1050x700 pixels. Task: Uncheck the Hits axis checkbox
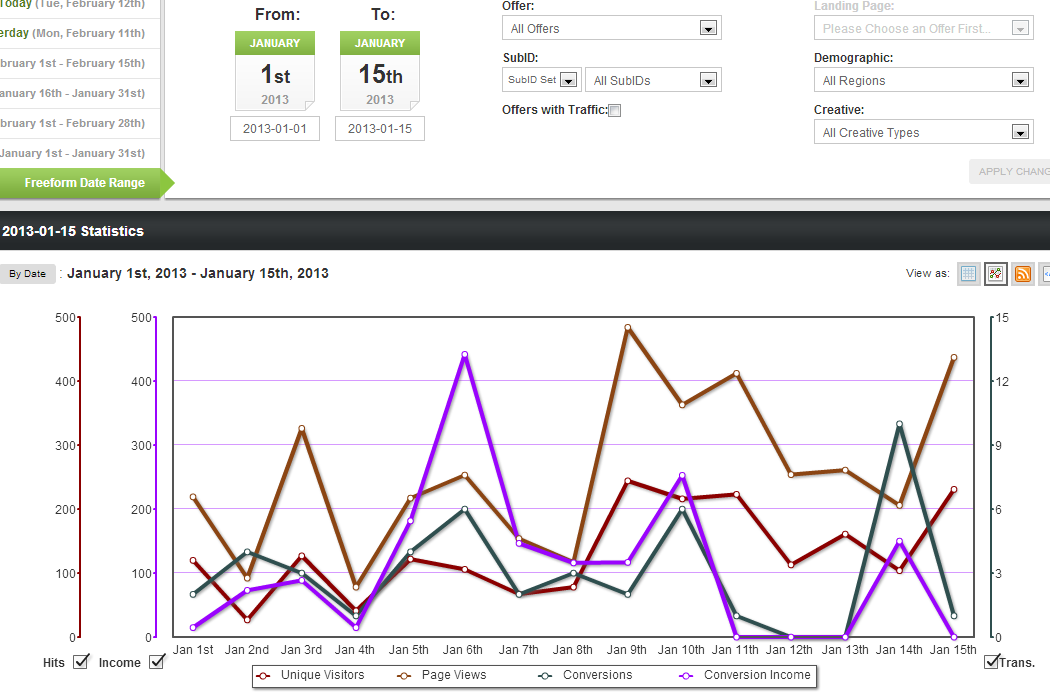[81, 661]
